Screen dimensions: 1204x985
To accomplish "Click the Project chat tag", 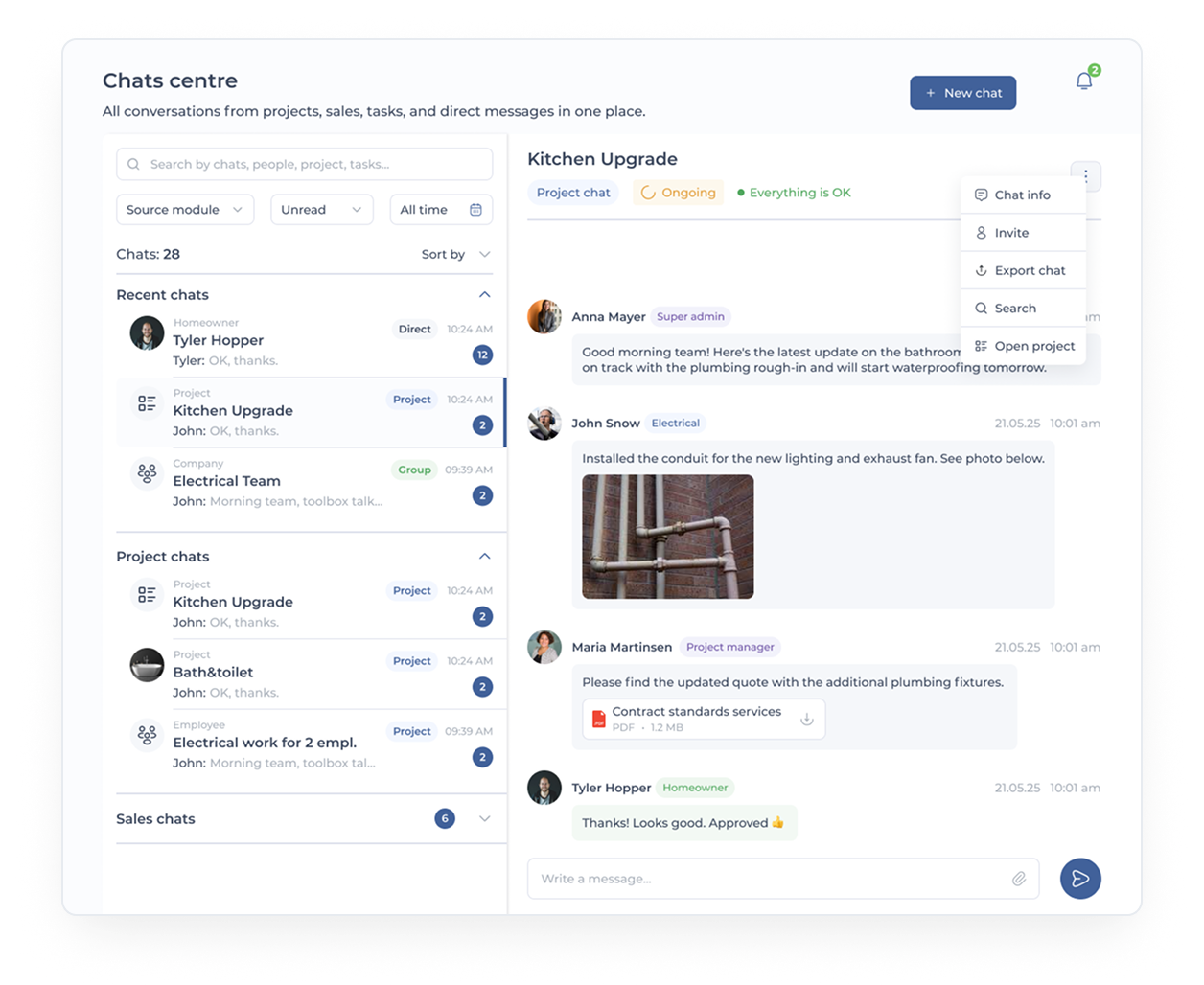I will (x=573, y=193).
